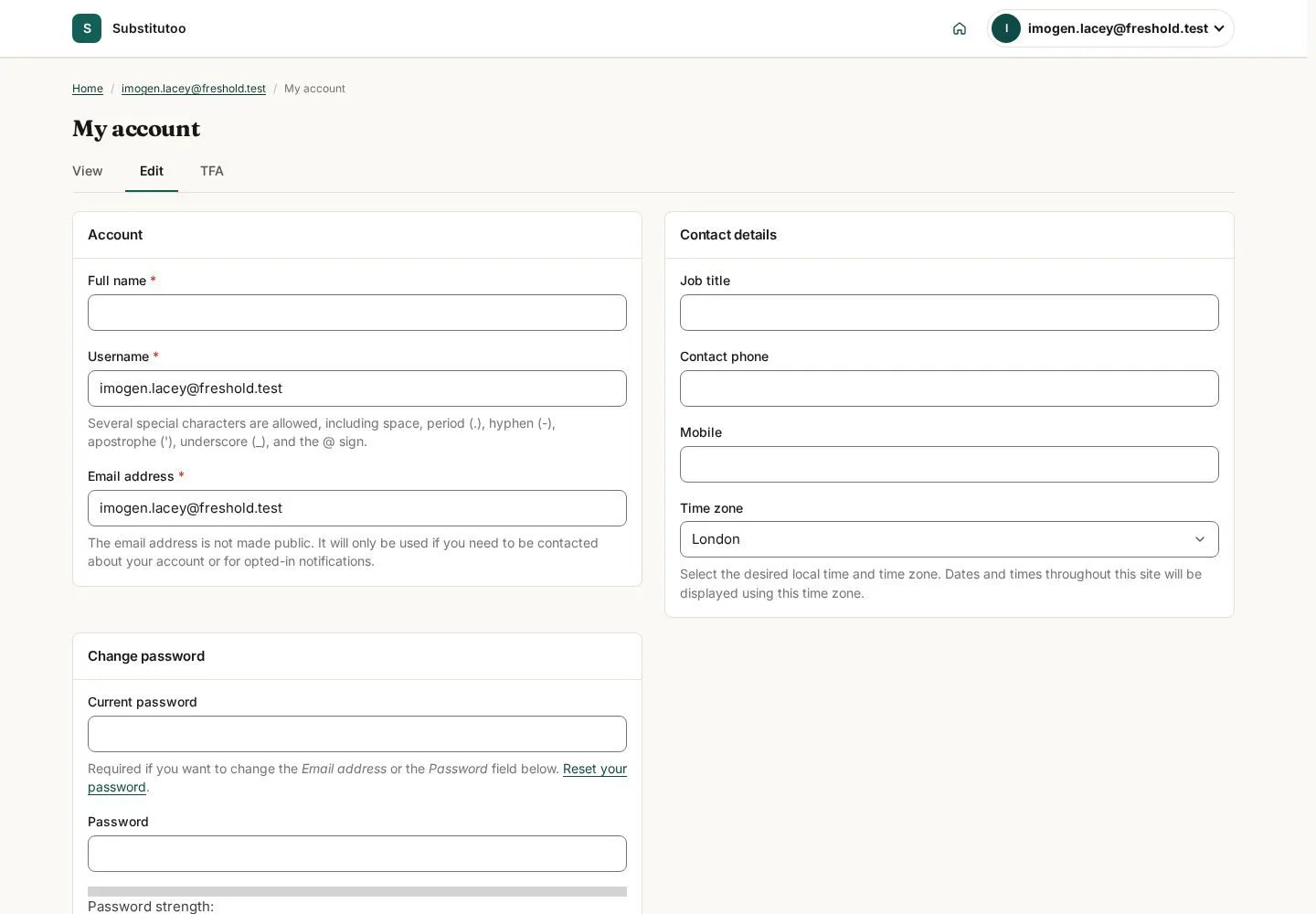The width and height of the screenshot is (1316, 914).
Task: Open the Time zone dropdown
Action: click(950, 539)
